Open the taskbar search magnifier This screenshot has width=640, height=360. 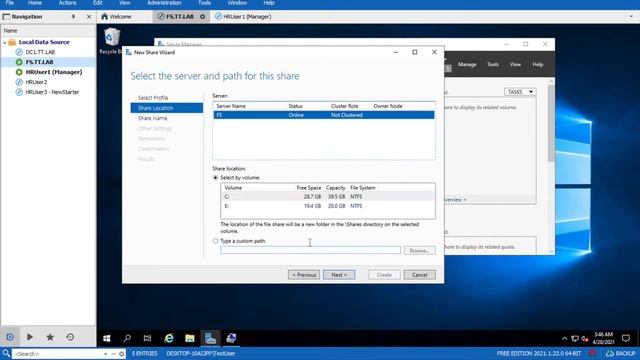tap(127, 338)
